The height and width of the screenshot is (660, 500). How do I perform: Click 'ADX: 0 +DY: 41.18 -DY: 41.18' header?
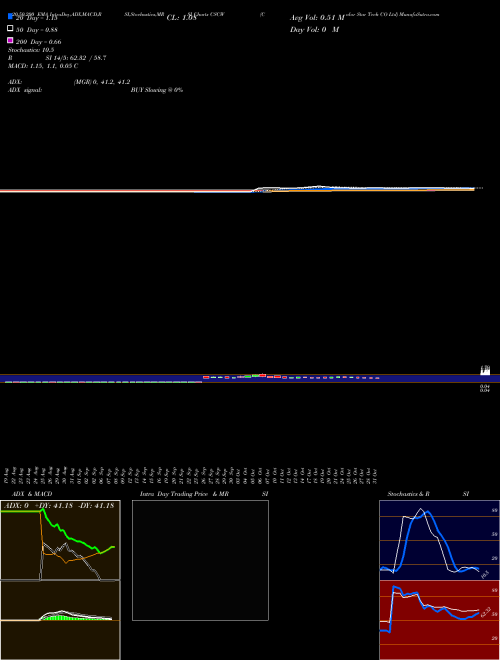click(59, 506)
